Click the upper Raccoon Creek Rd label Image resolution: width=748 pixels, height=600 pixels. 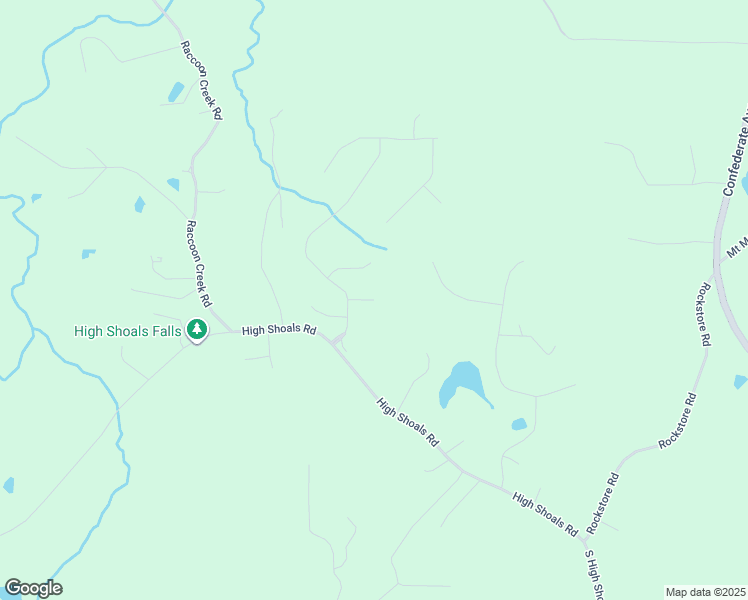click(x=202, y=80)
